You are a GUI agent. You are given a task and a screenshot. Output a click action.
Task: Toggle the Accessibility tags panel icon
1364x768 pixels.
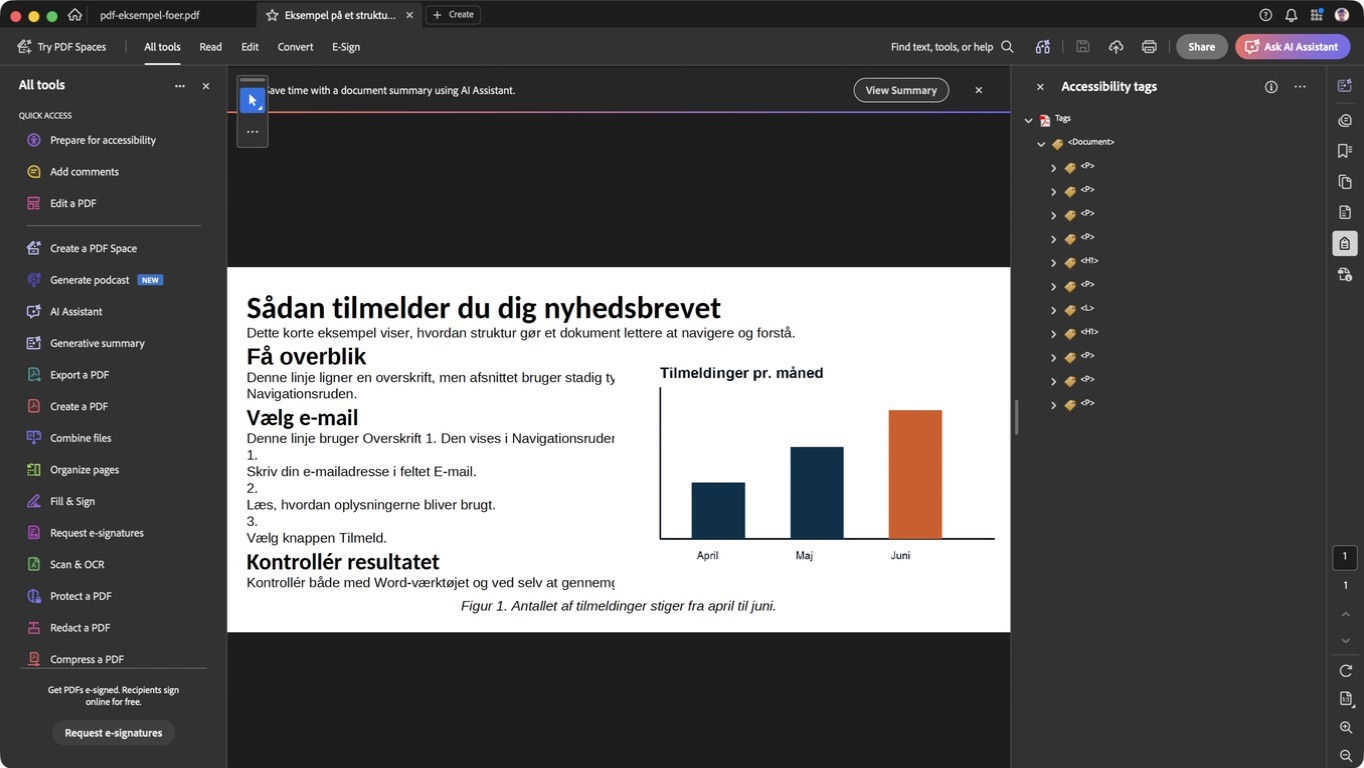1345,243
